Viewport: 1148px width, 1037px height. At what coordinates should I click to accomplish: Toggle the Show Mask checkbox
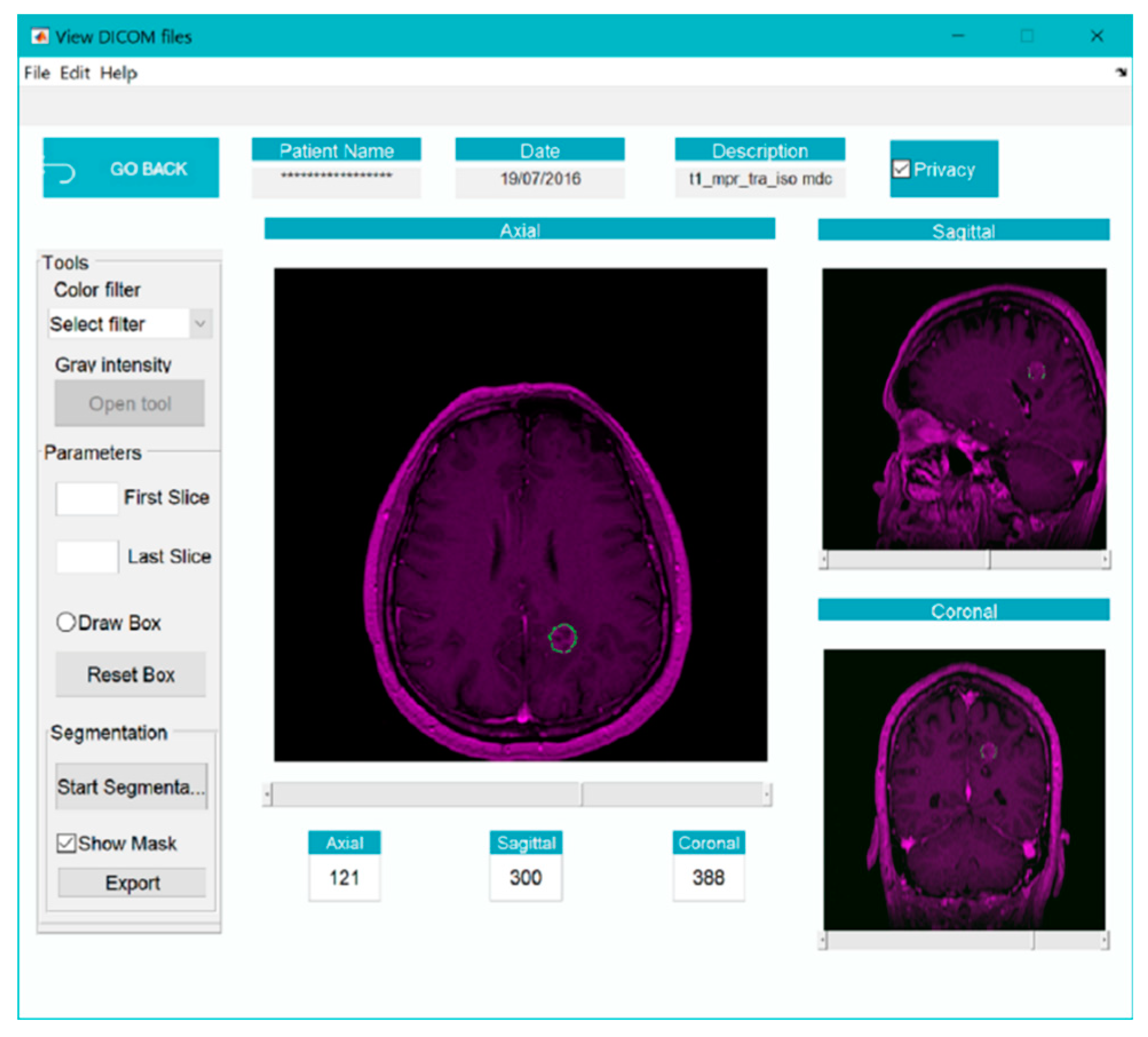point(66,843)
